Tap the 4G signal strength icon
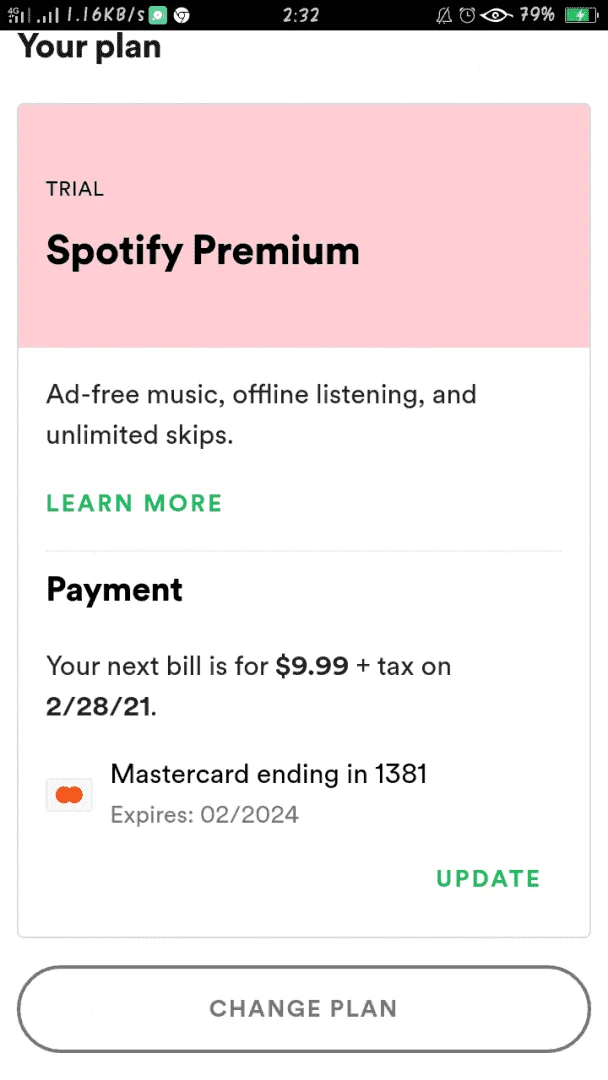Image resolution: width=608 pixels, height=1080 pixels. (19, 14)
